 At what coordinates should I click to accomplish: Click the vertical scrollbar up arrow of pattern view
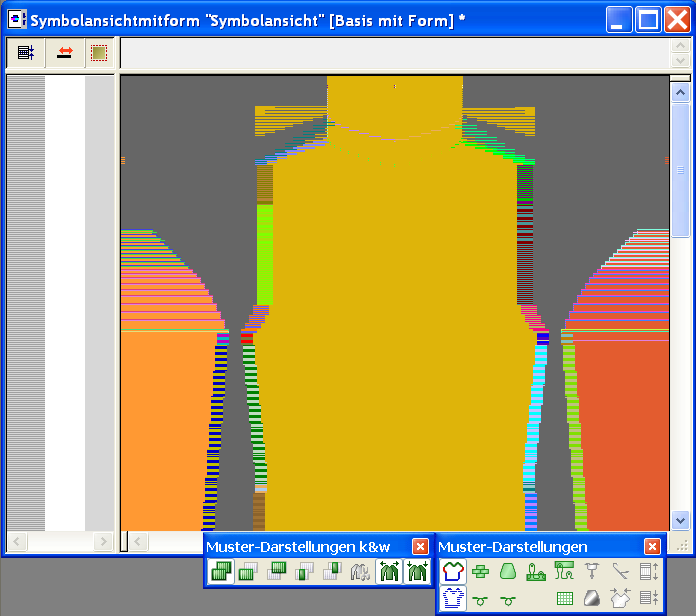coord(680,92)
